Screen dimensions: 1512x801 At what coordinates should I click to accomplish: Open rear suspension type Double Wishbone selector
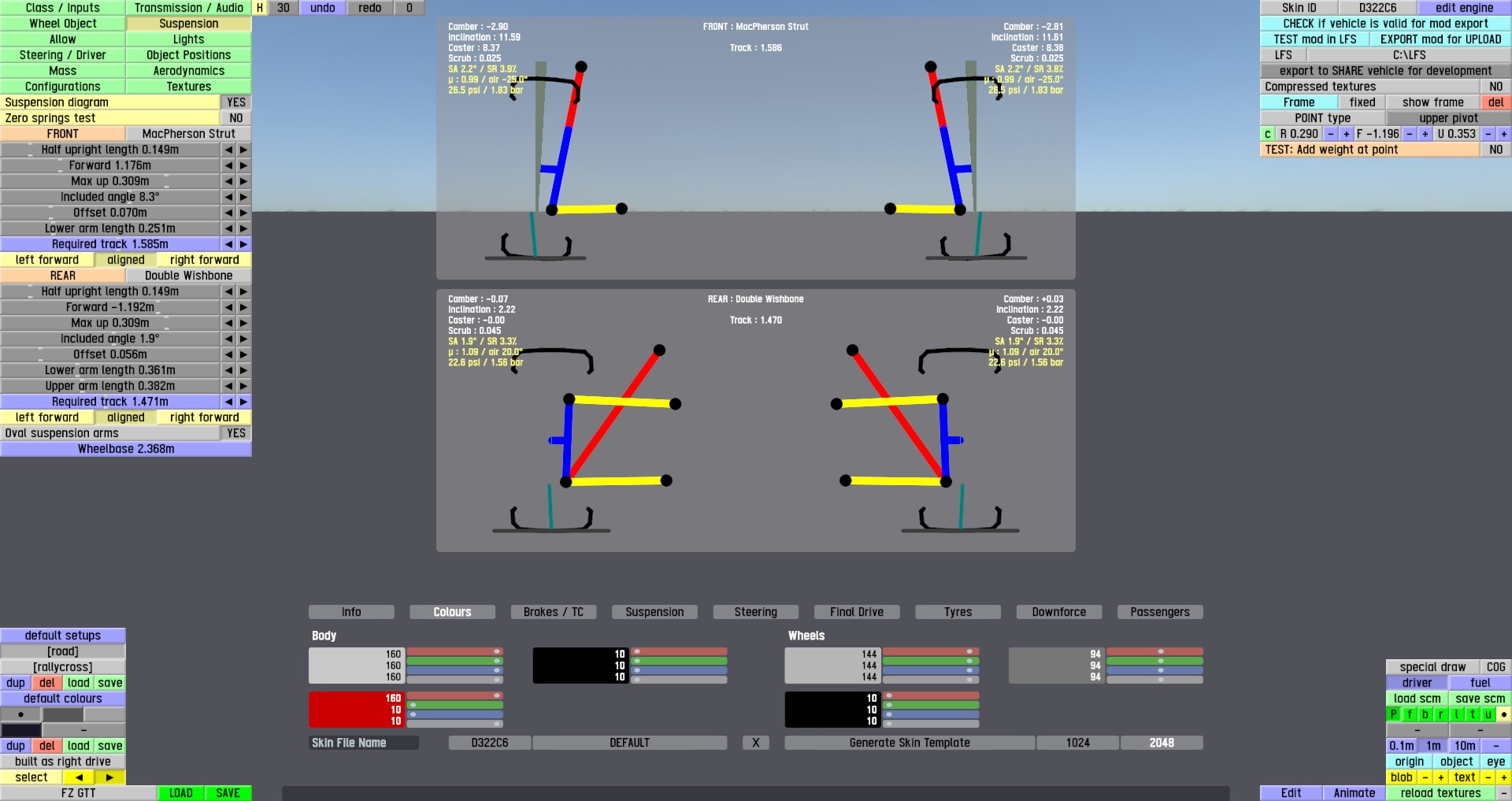pos(189,276)
